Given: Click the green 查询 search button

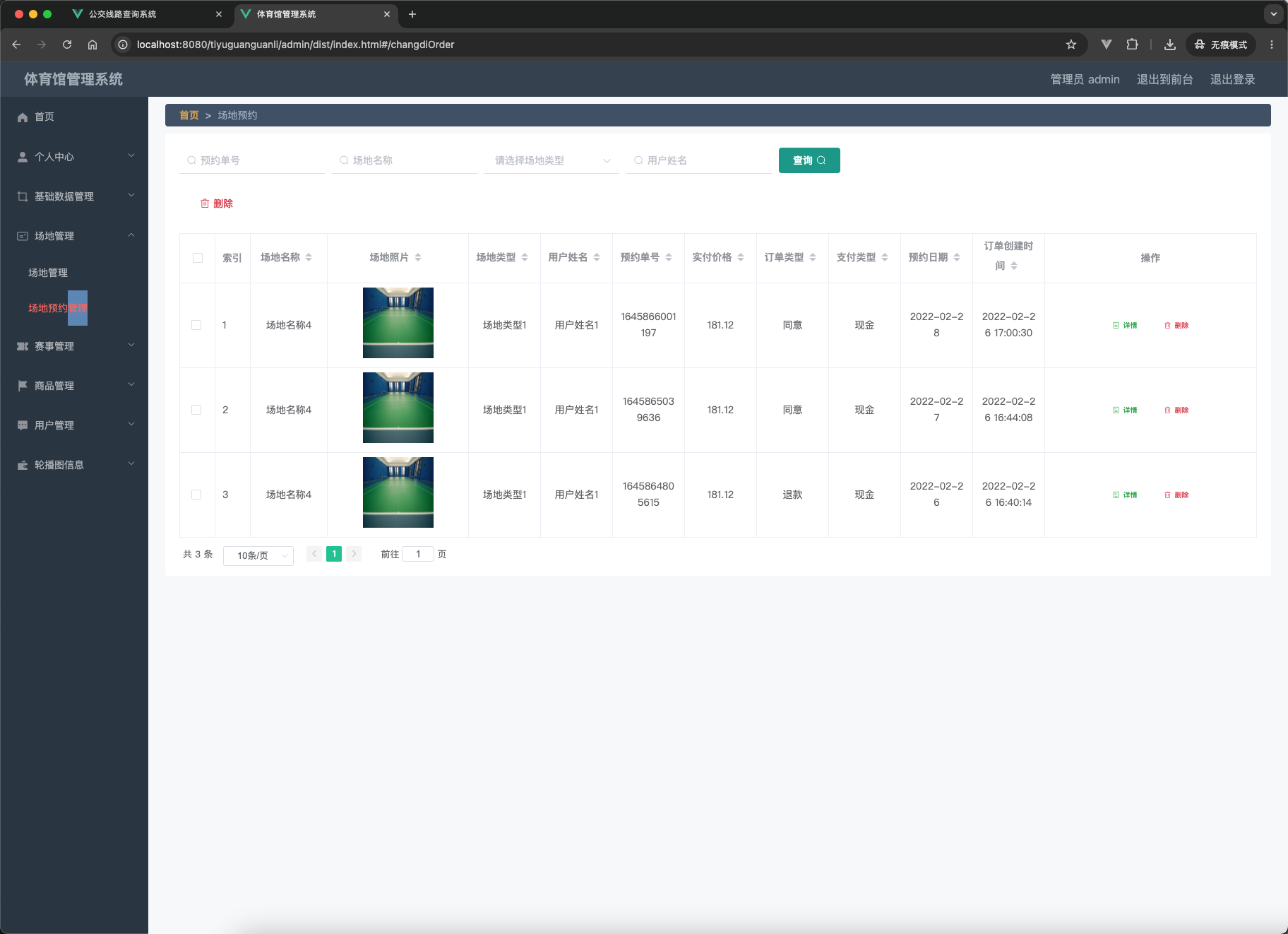Looking at the screenshot, I should pos(809,160).
